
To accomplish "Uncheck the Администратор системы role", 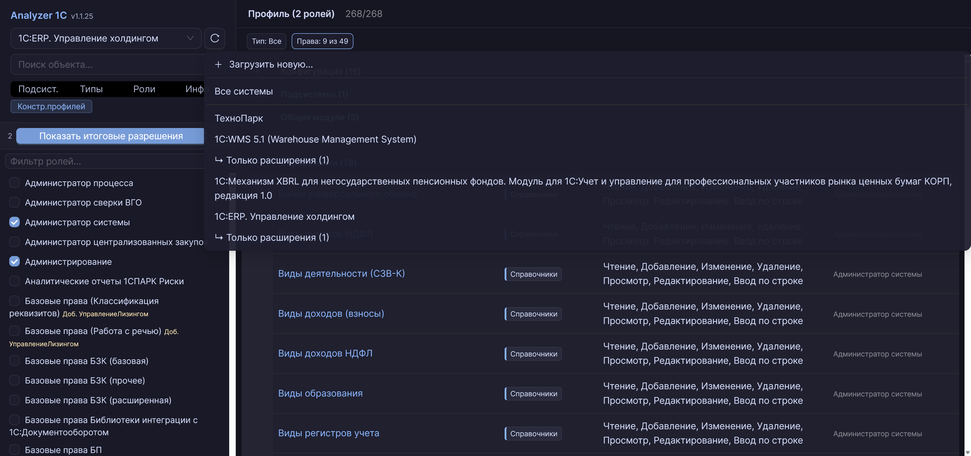I will pyautogui.click(x=15, y=222).
